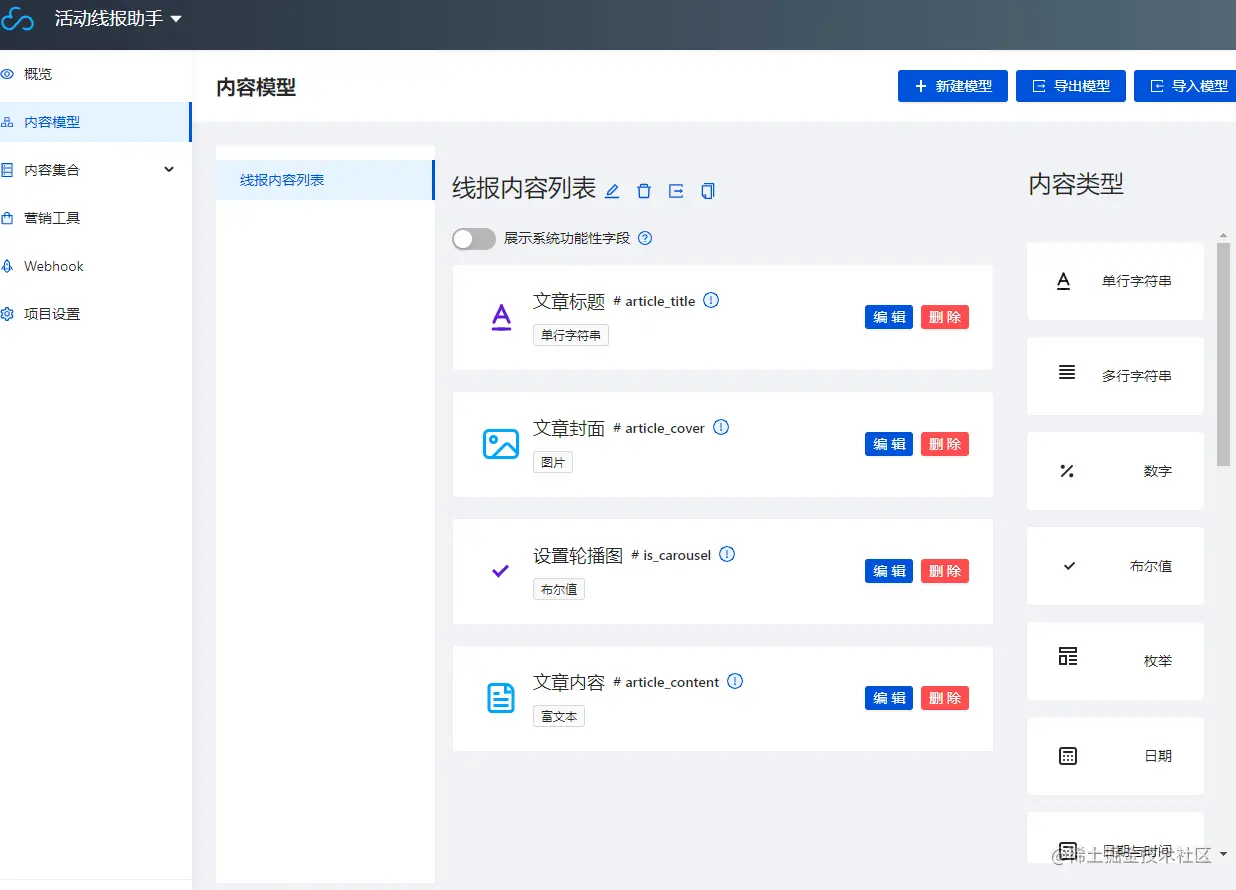The height and width of the screenshot is (890, 1236).
Task: Expand the 内容集合 chevron arrow
Action: (x=169, y=170)
